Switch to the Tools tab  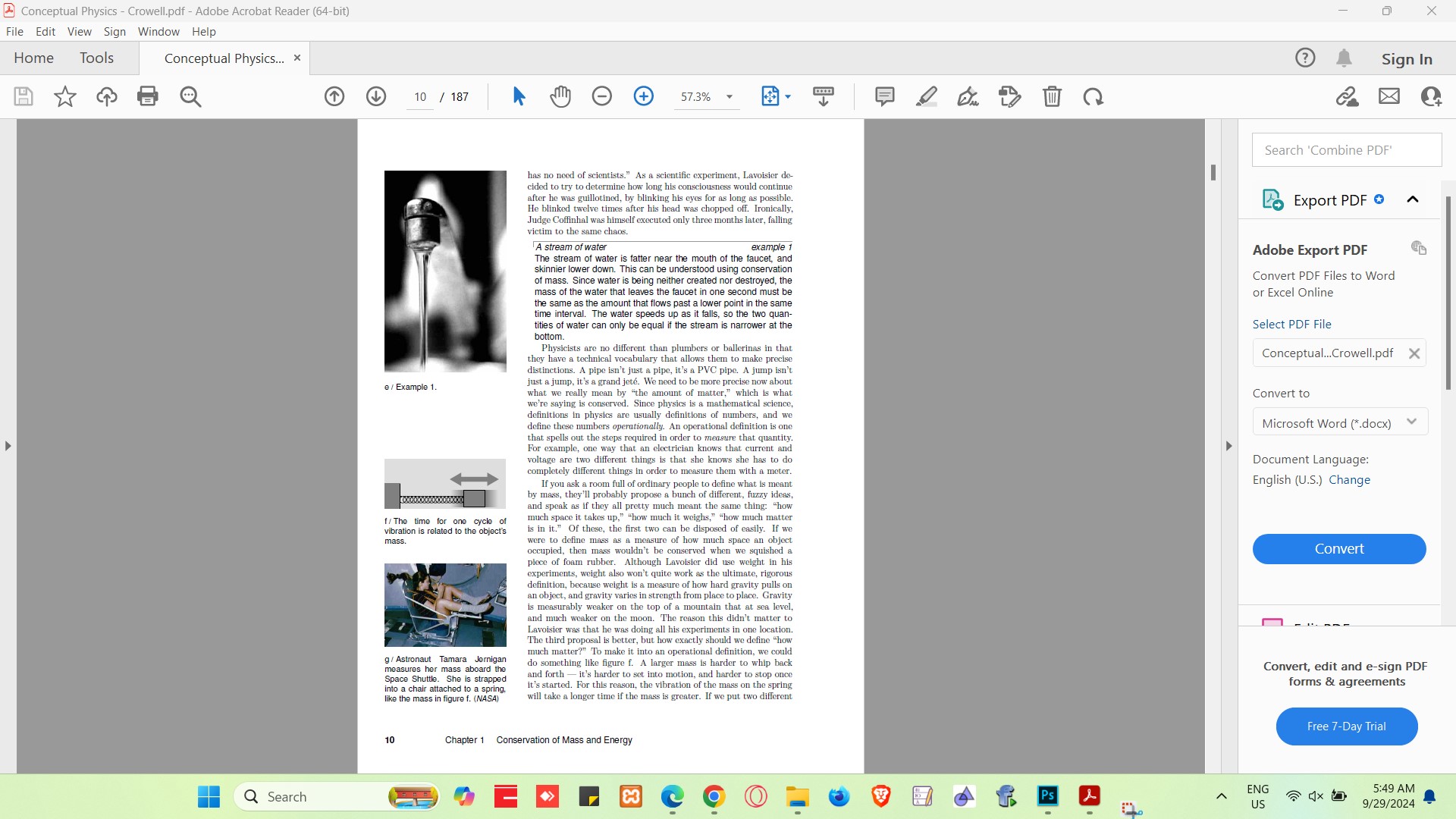(x=96, y=58)
